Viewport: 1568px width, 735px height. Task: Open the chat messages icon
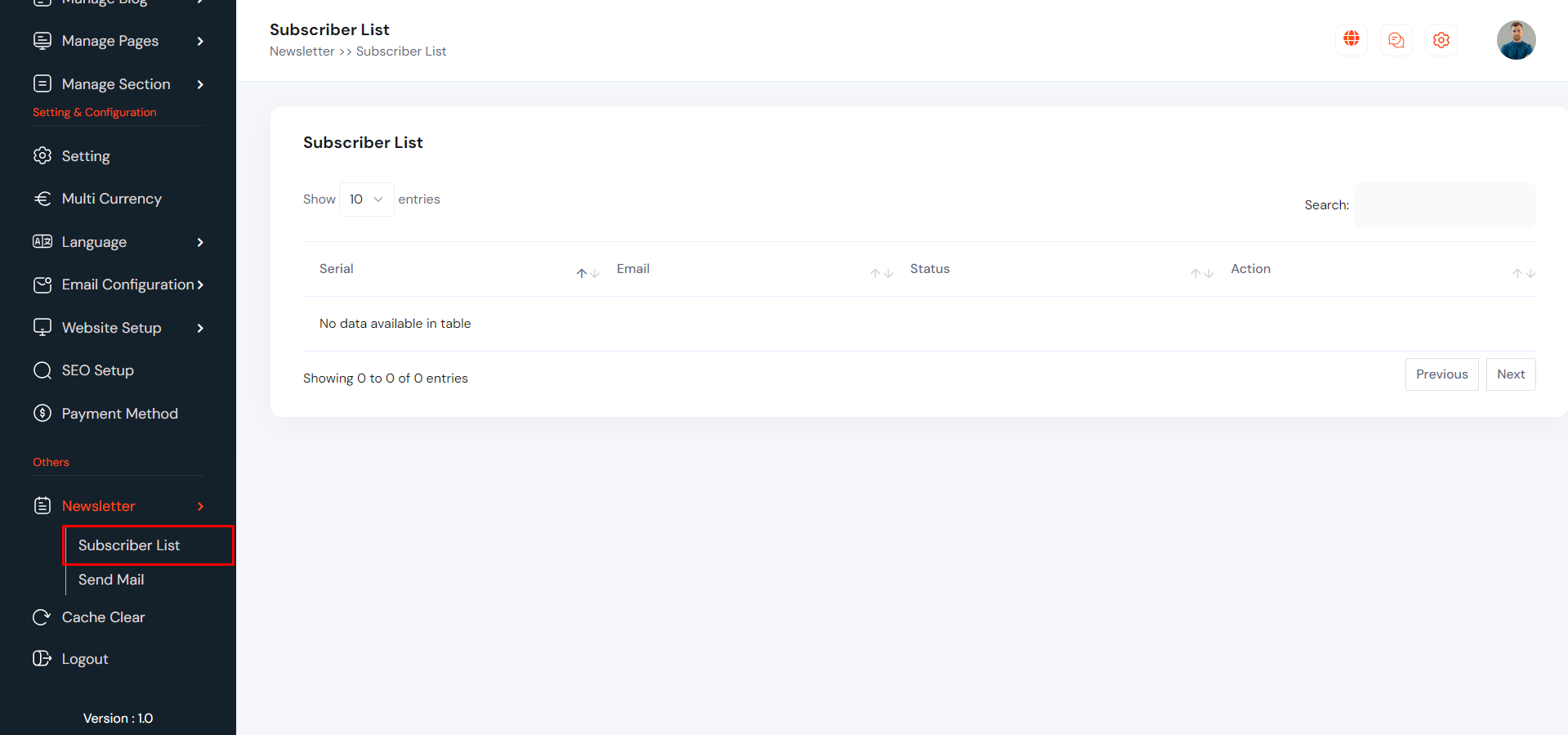point(1396,40)
